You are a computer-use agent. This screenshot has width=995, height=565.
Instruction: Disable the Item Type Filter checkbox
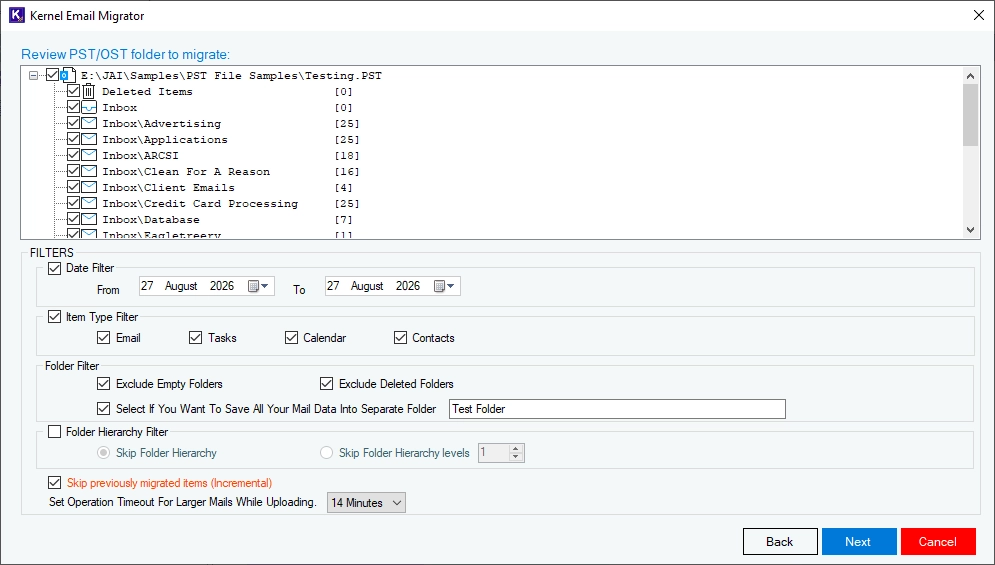point(55,316)
